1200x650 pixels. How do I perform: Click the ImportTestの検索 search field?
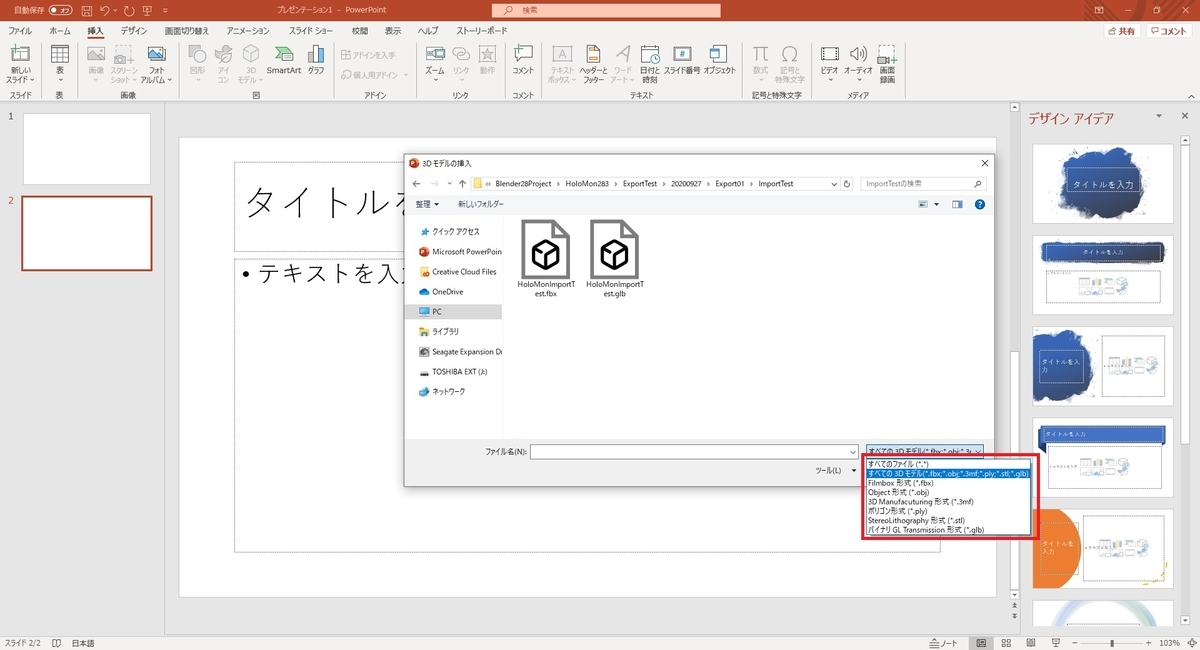[x=922, y=184]
